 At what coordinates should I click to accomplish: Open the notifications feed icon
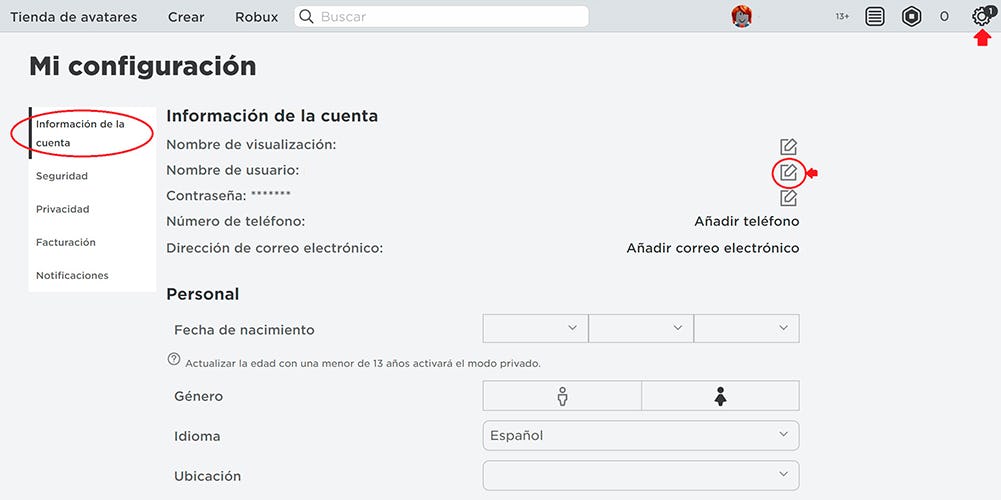[x=875, y=16]
